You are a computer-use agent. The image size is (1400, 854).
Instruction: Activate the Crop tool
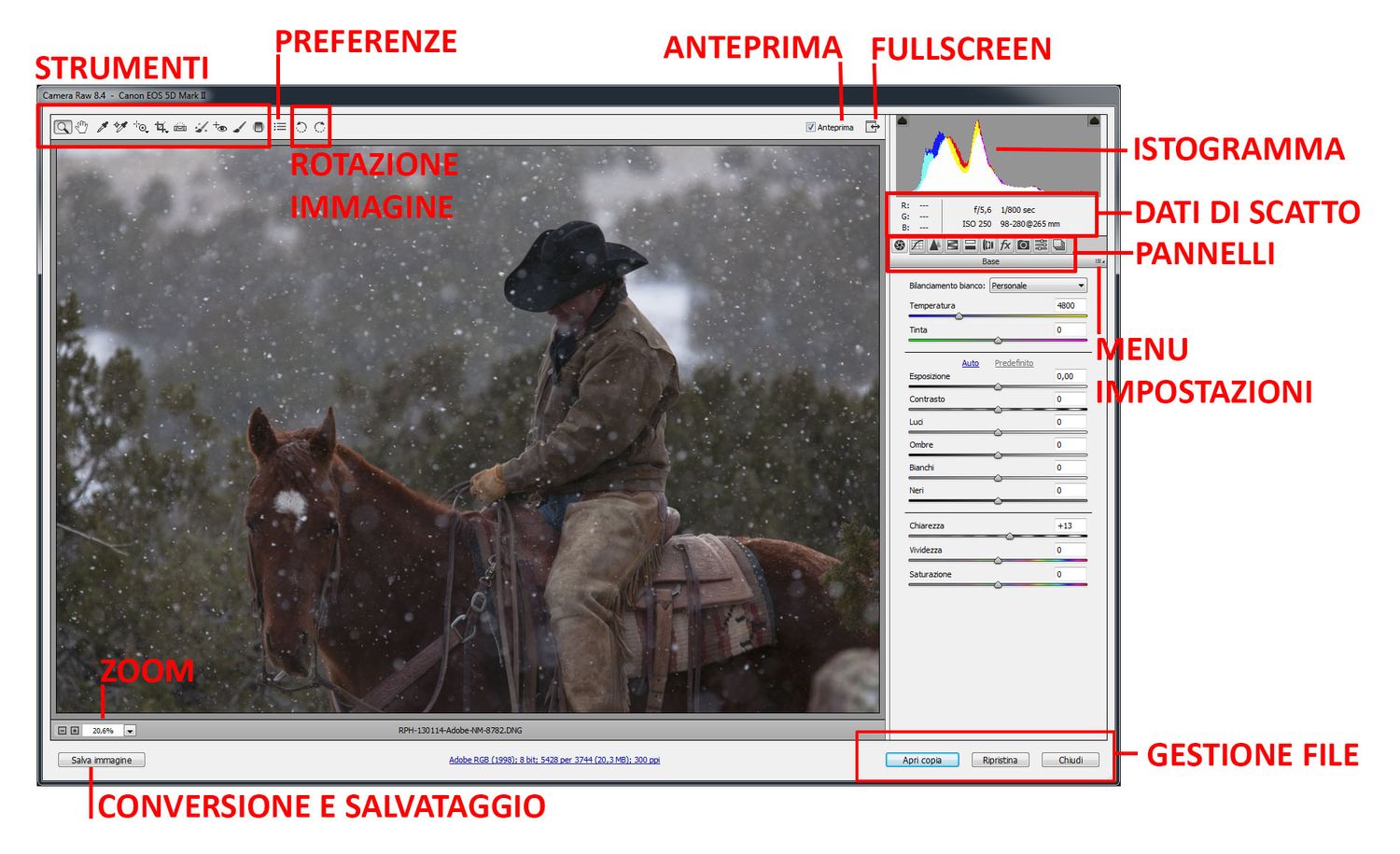pos(161,127)
